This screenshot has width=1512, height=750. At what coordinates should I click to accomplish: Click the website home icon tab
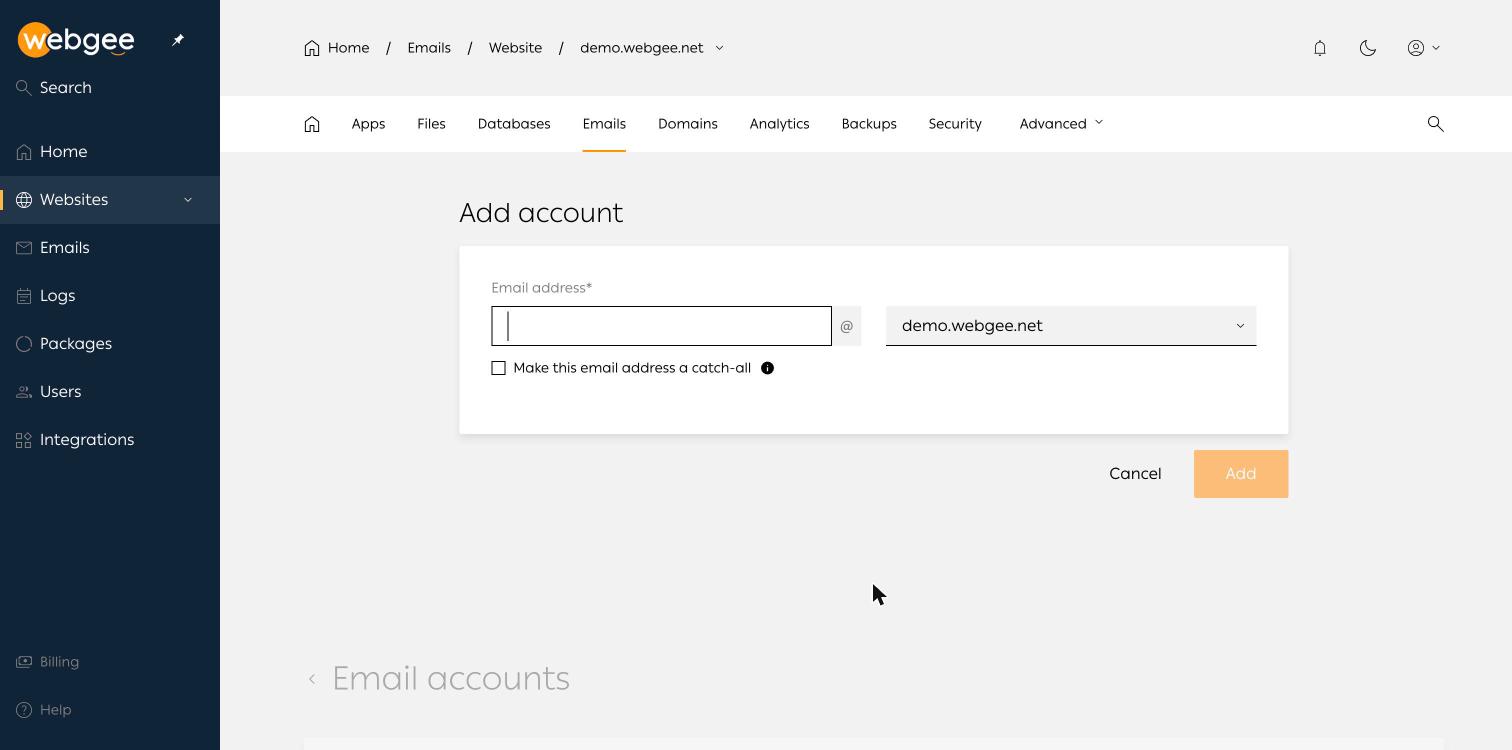pyautogui.click(x=312, y=124)
